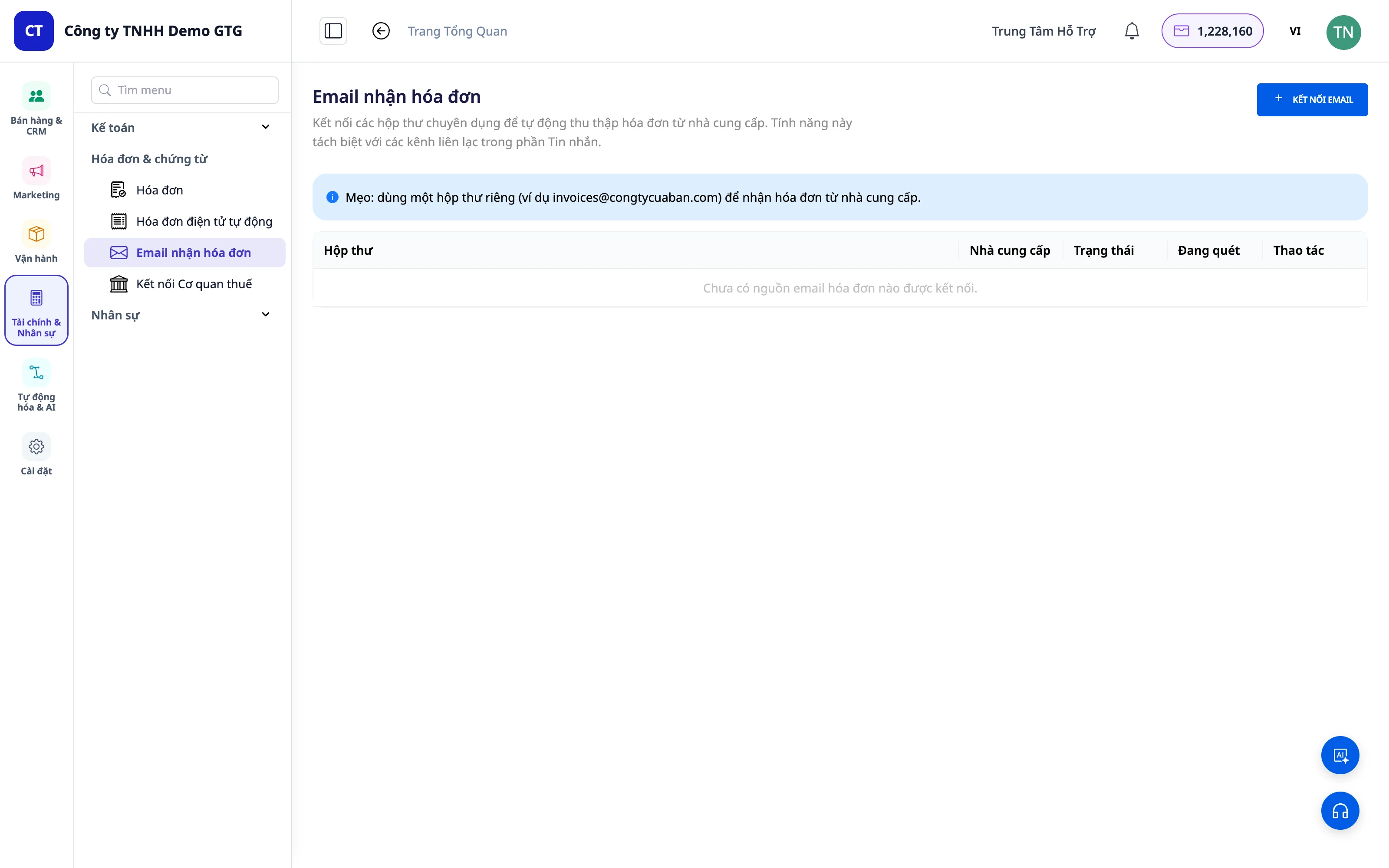This screenshot has height=868, width=1389.
Task: Toggle the sidebar panel icon
Action: [333, 31]
